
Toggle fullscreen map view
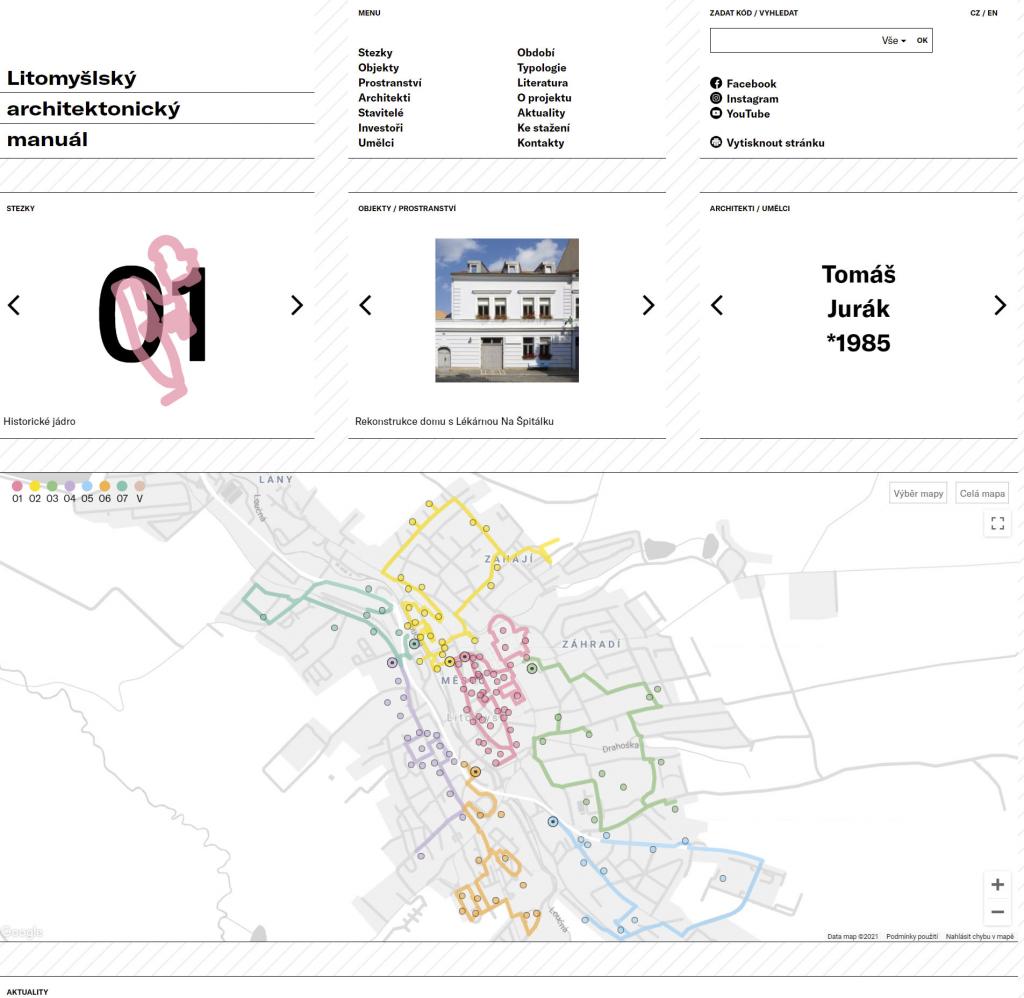(x=997, y=523)
